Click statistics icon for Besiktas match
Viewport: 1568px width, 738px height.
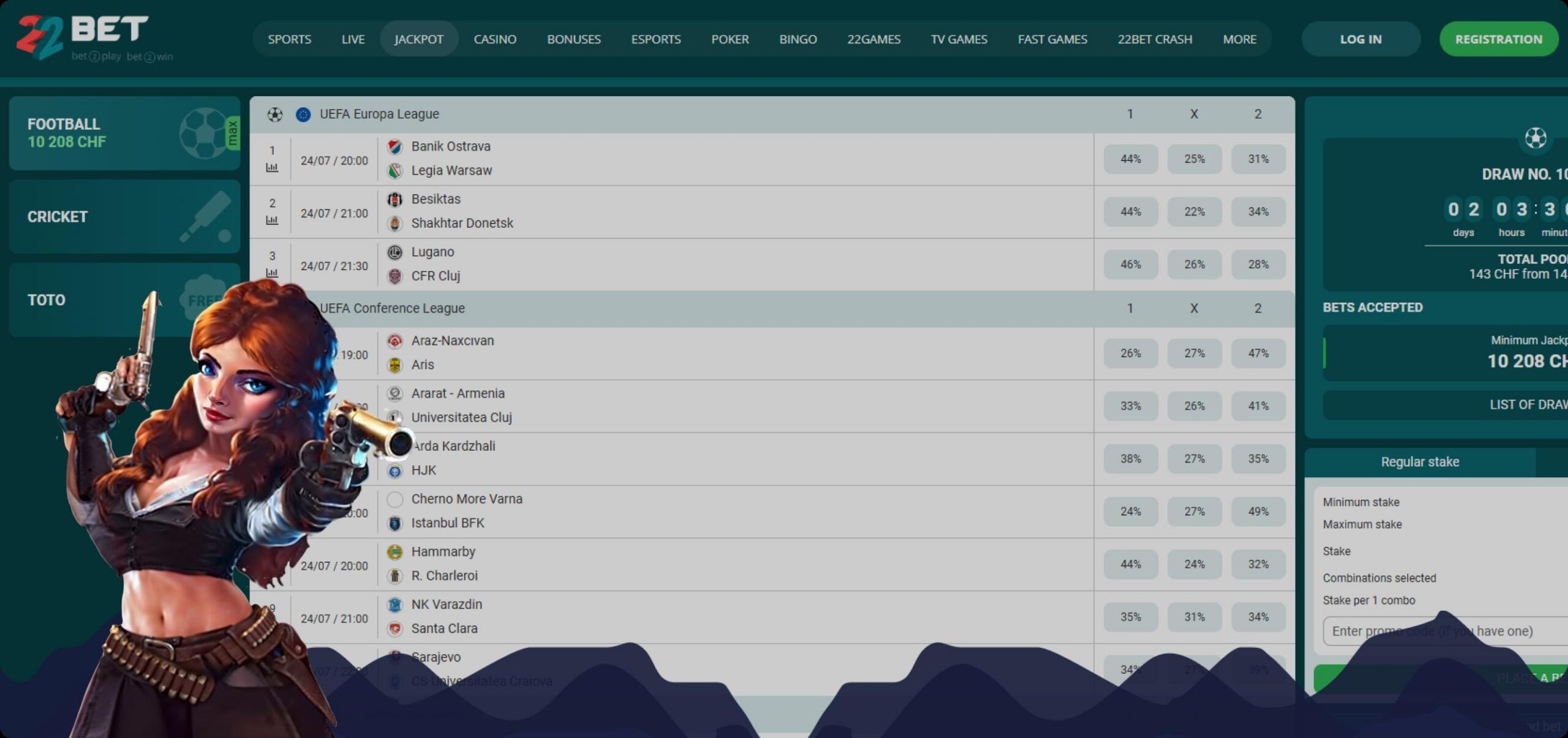272,220
